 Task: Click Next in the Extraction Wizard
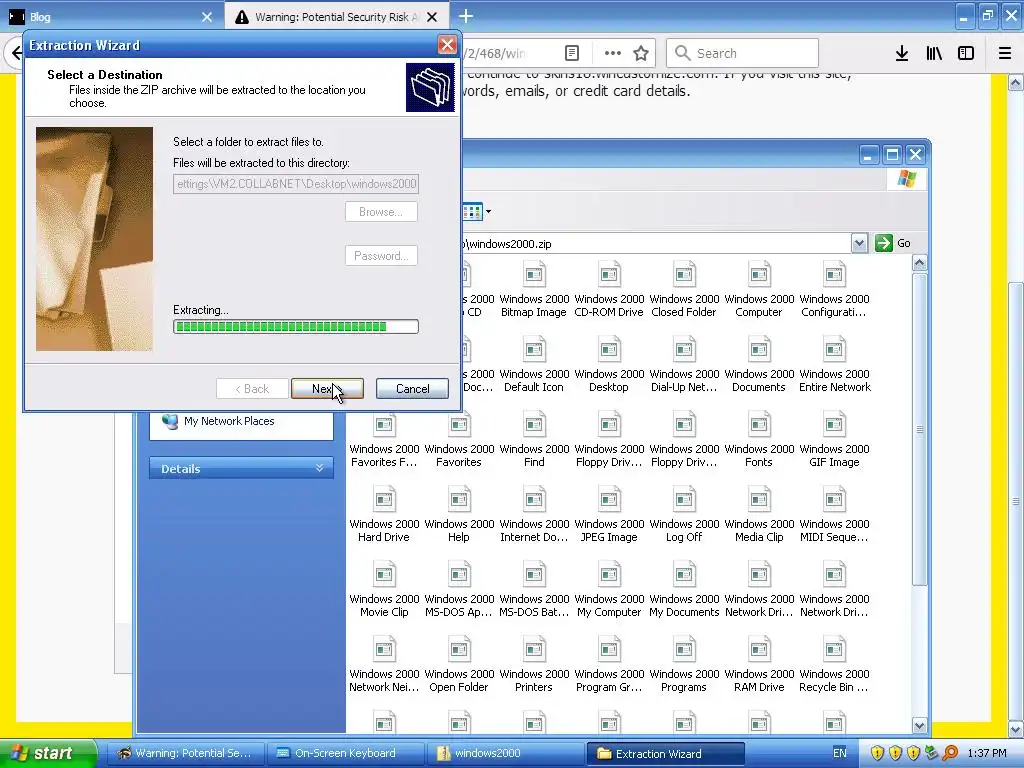[x=327, y=389]
